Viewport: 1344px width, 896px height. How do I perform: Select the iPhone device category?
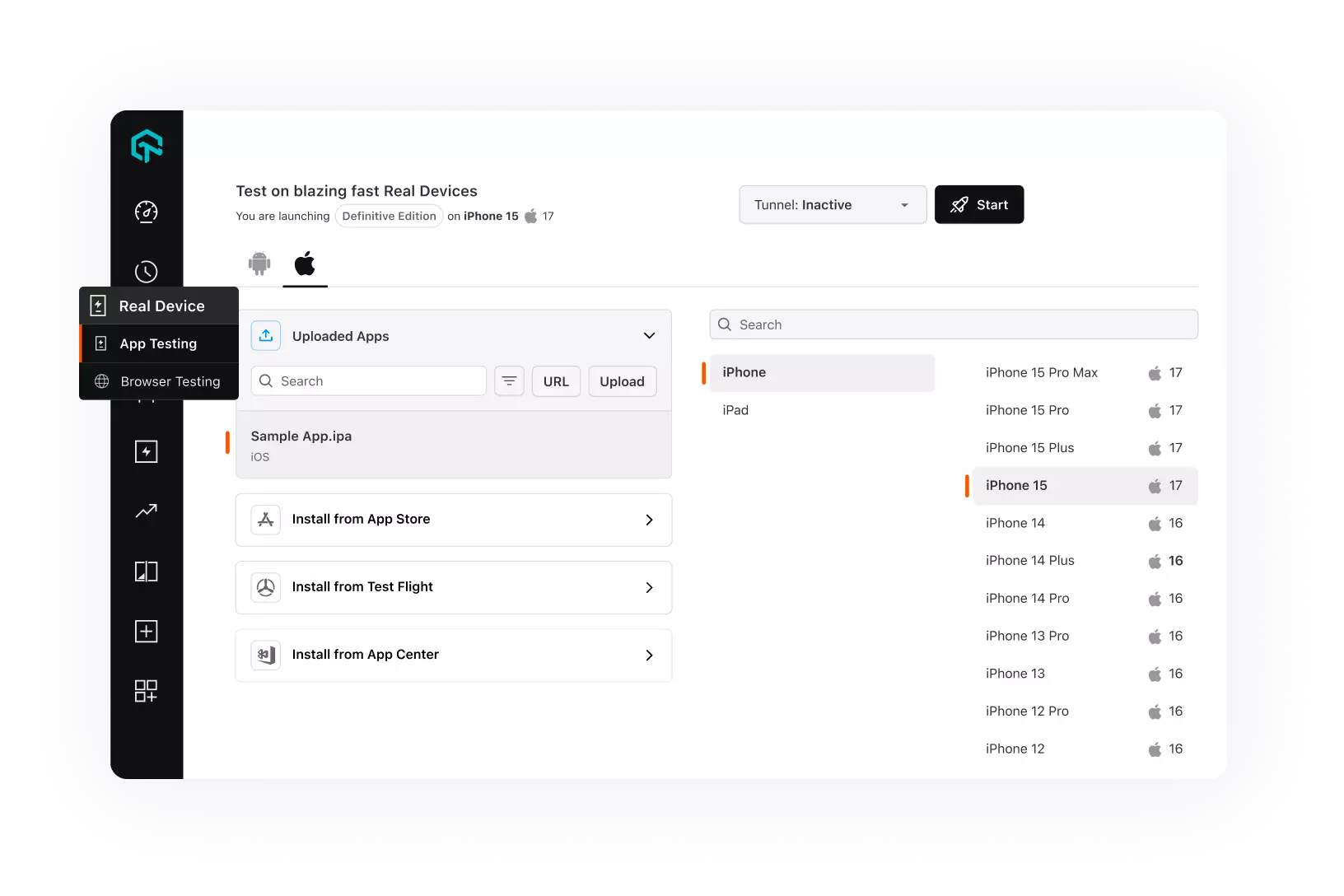tap(822, 372)
